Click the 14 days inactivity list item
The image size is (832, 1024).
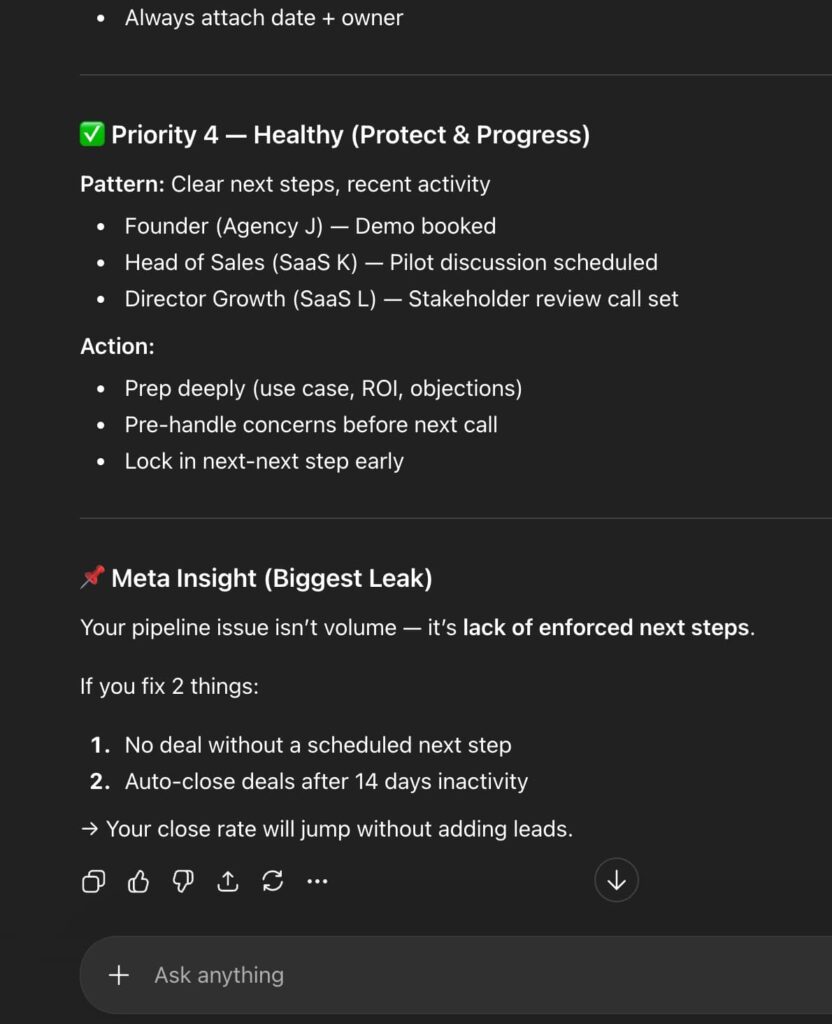(x=326, y=782)
